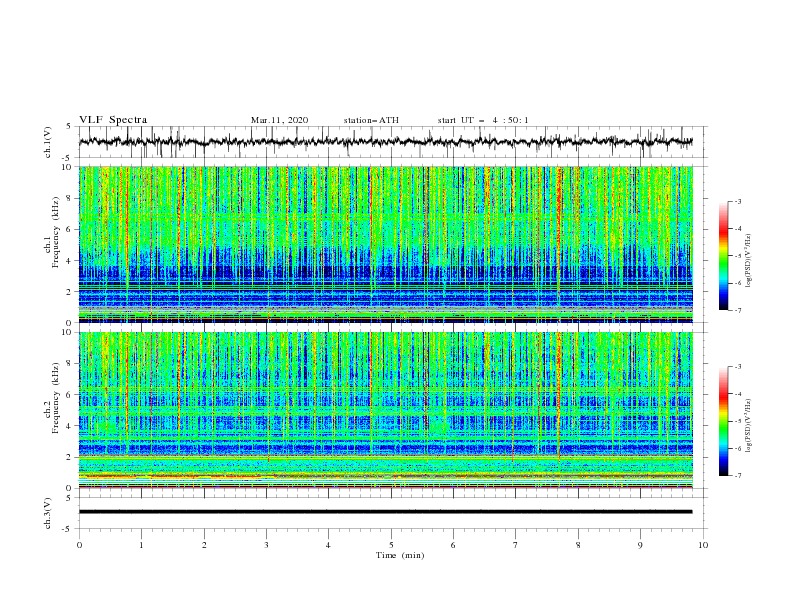Image resolution: width=792 pixels, height=612 pixels.
Task: Select the "start UT = 4 :50: 1" text
Action: (483, 120)
